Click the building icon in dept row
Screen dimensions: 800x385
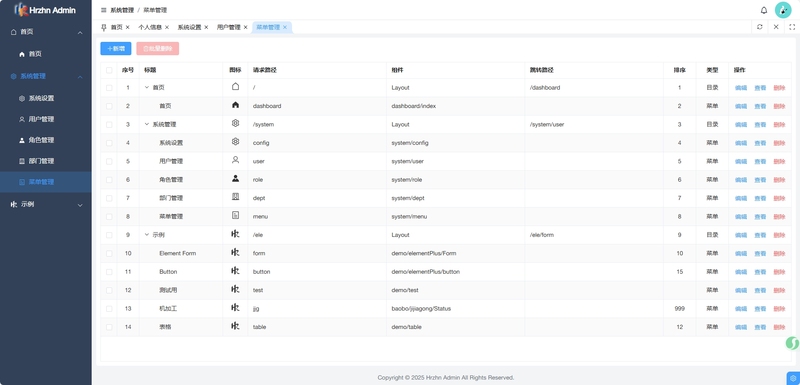coord(235,197)
